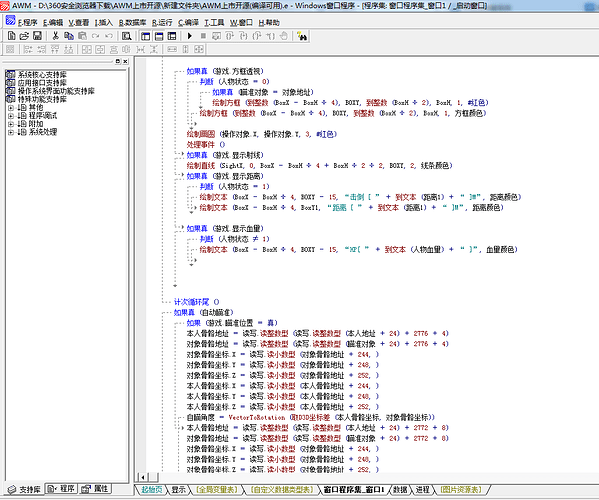Click the horizontal scrollbar left arrow
Screen dimensions: 599x500
(143, 477)
